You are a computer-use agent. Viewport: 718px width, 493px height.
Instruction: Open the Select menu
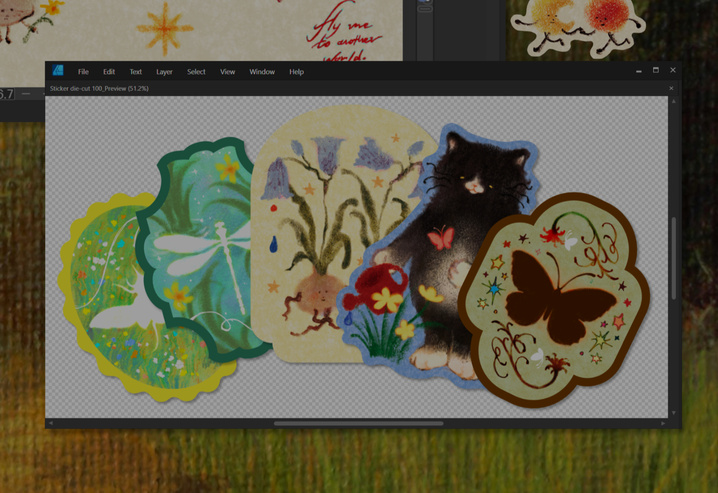point(196,72)
